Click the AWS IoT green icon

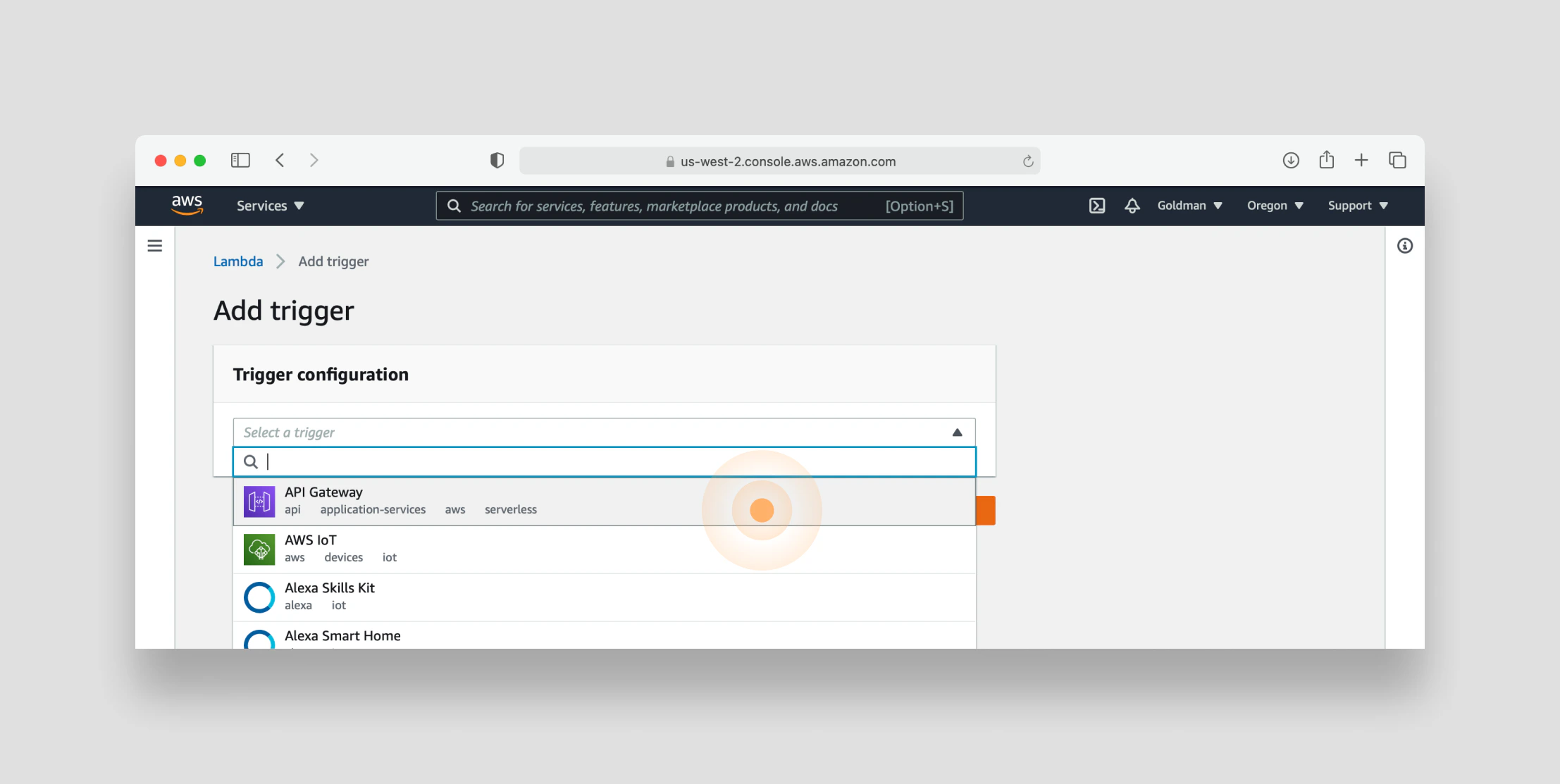[259, 549]
